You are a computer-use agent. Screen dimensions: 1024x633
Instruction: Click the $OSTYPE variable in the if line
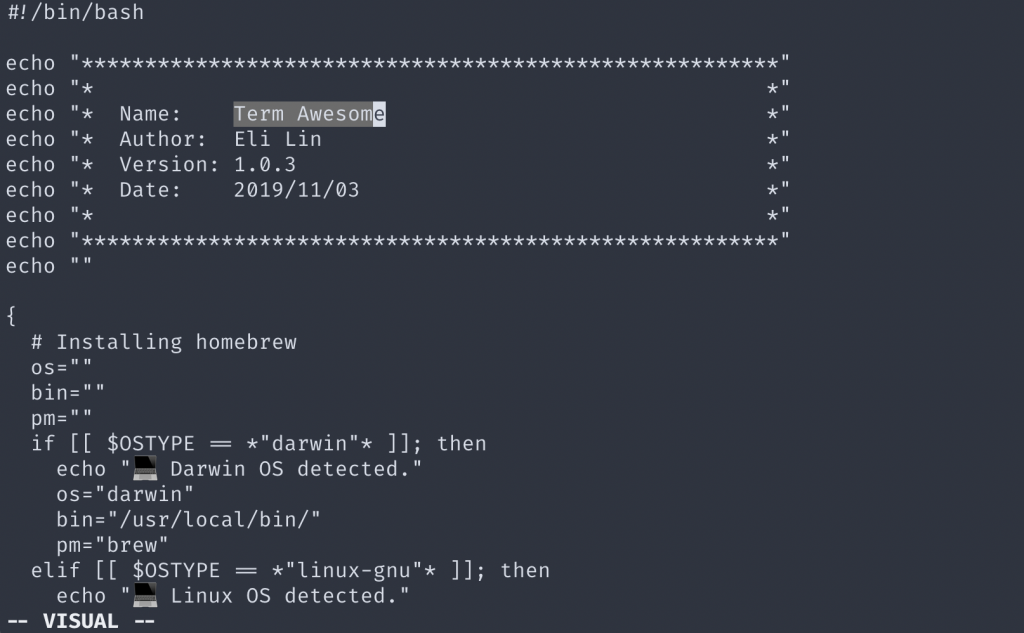(x=151, y=444)
